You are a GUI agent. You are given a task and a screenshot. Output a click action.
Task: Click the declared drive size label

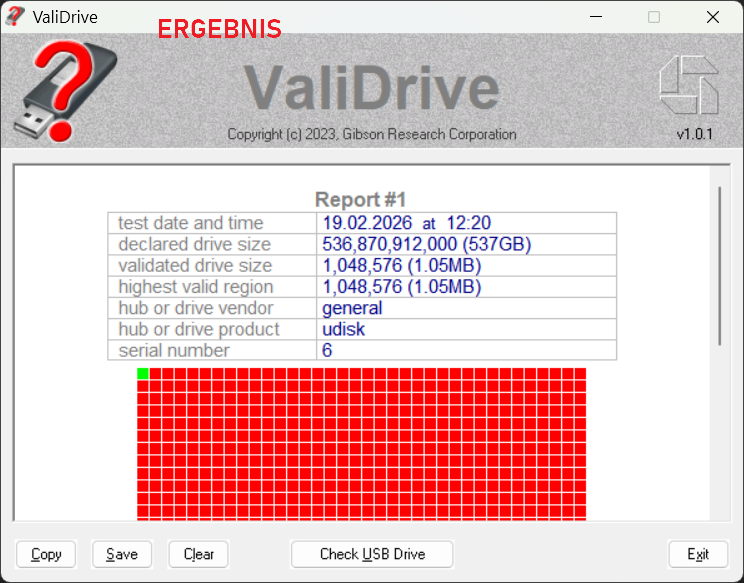click(195, 244)
